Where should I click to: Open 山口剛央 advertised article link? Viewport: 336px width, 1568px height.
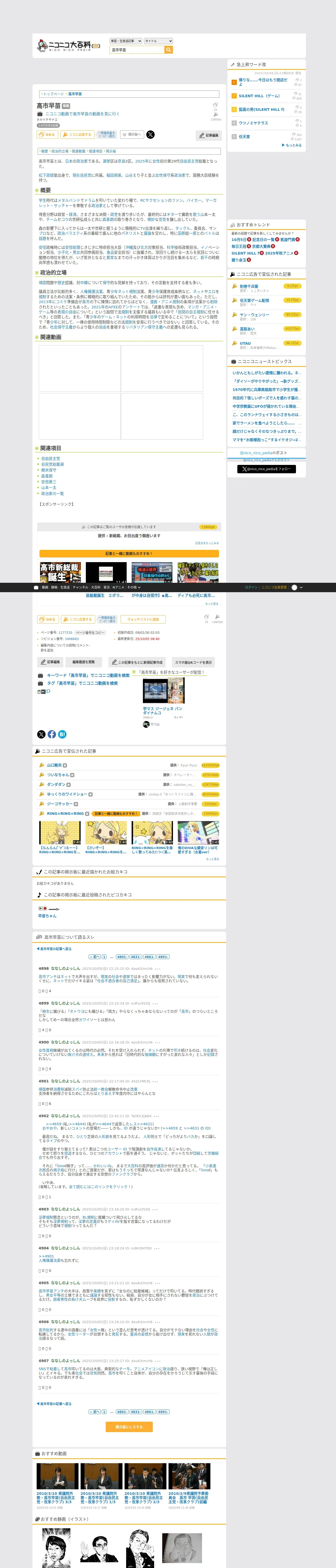pos(54,765)
